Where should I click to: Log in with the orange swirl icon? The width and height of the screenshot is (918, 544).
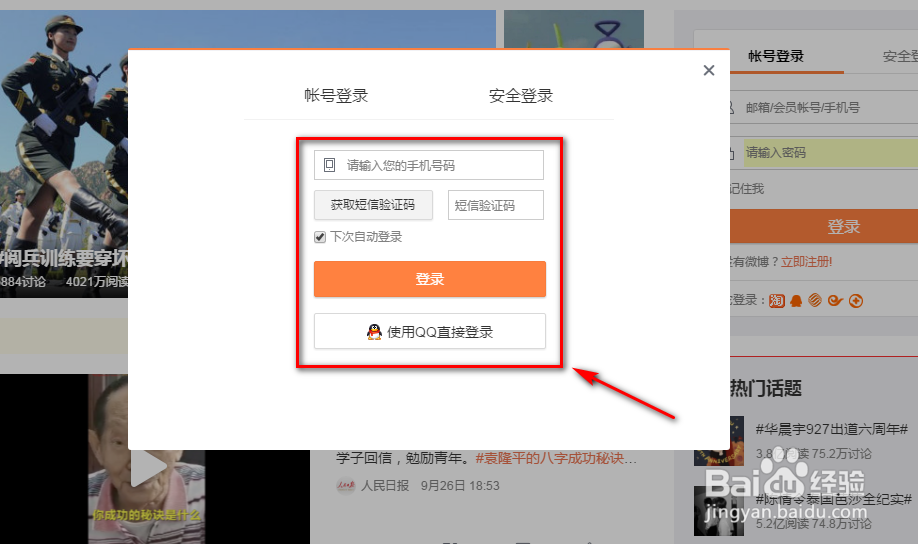(x=835, y=301)
